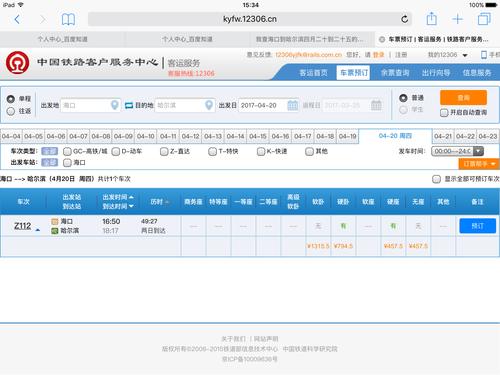500x375 pixels.
Task: Click the site statement footer link
Action: click(x=266, y=339)
